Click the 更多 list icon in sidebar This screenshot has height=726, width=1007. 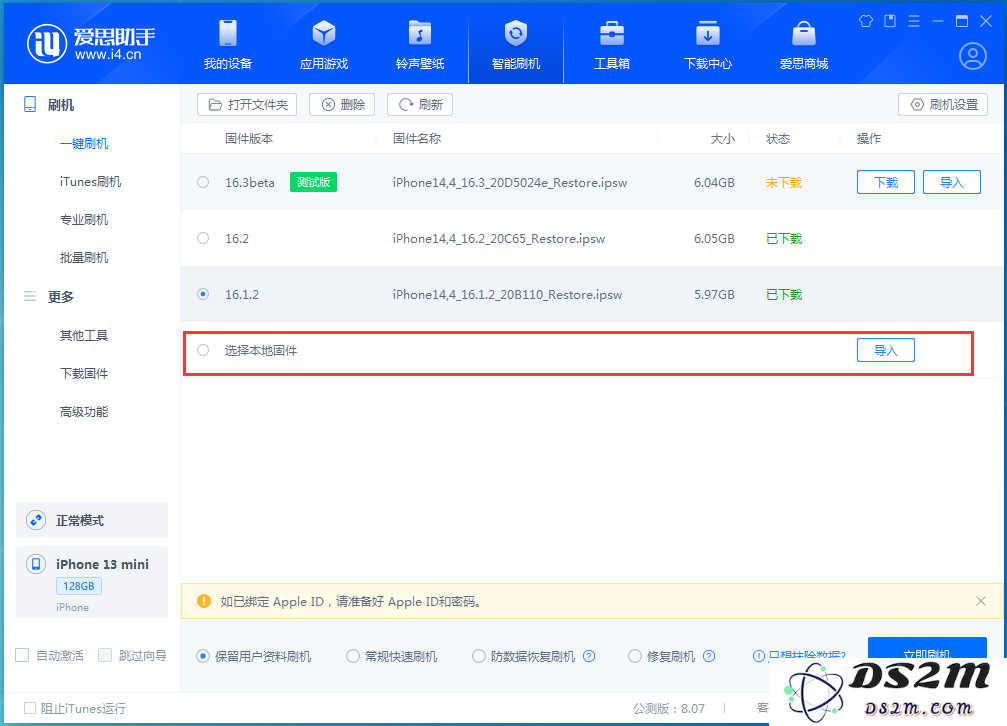pyautogui.click(x=30, y=296)
